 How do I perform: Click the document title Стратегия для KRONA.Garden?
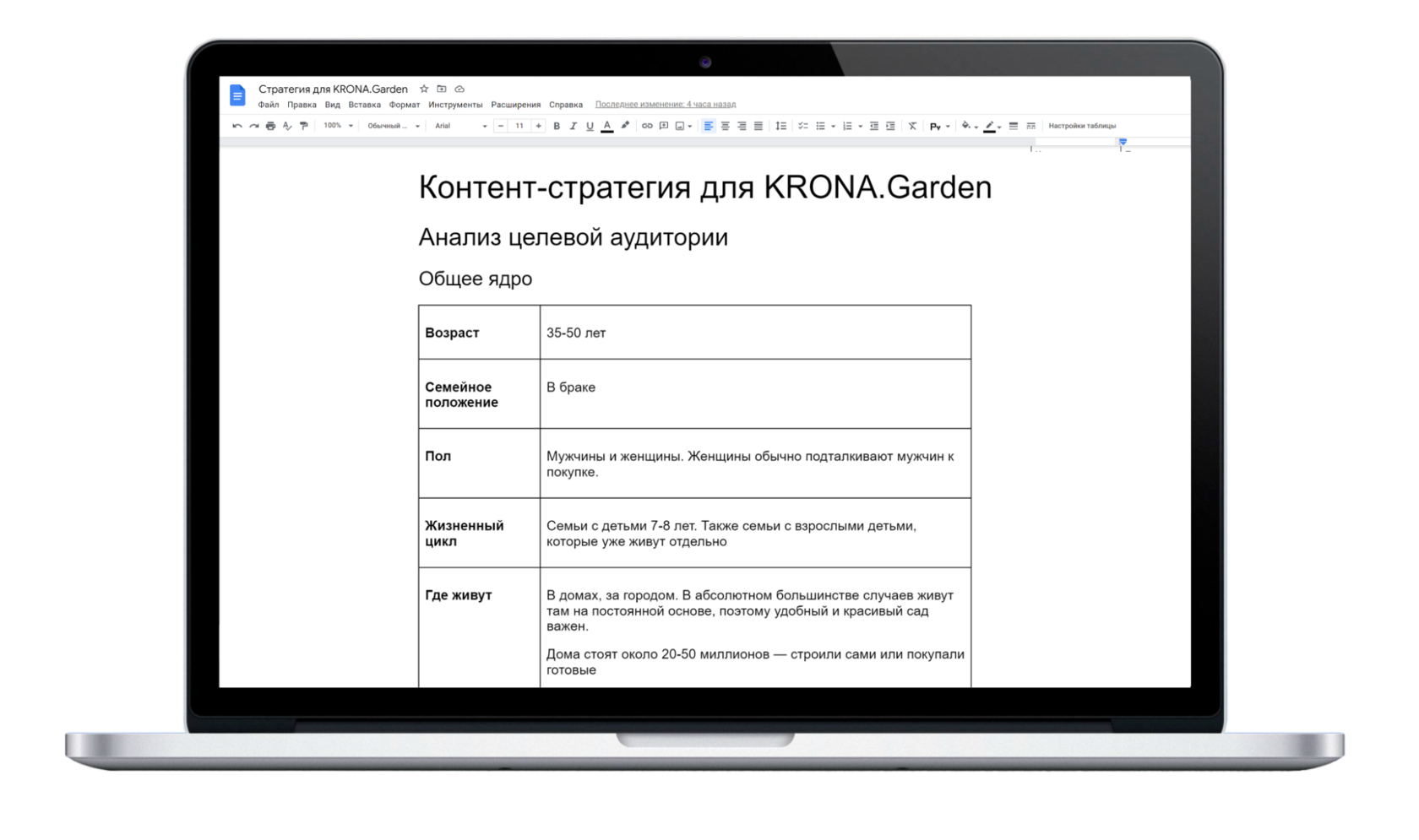point(333,89)
